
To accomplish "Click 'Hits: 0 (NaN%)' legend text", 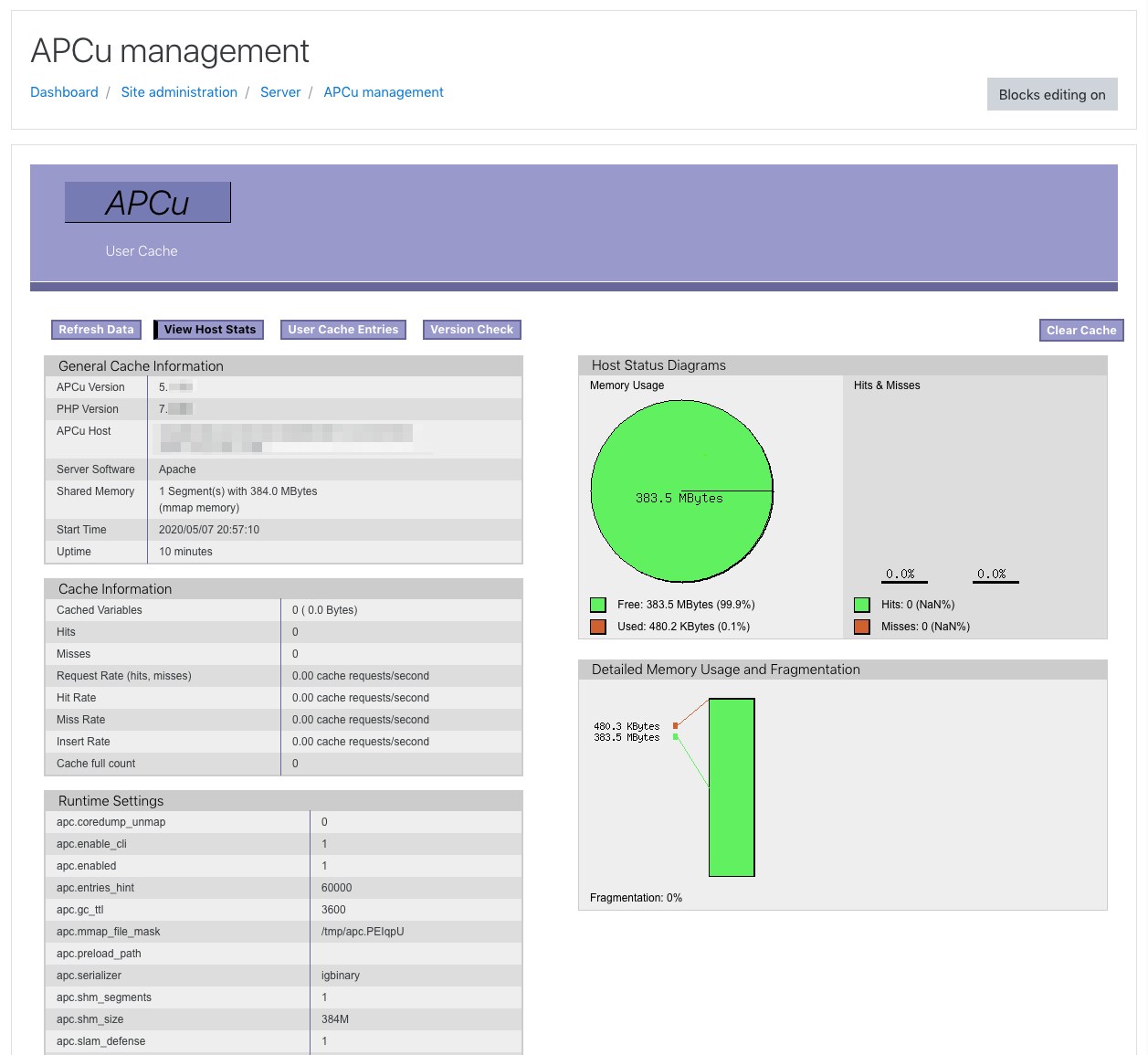I will point(918,605).
